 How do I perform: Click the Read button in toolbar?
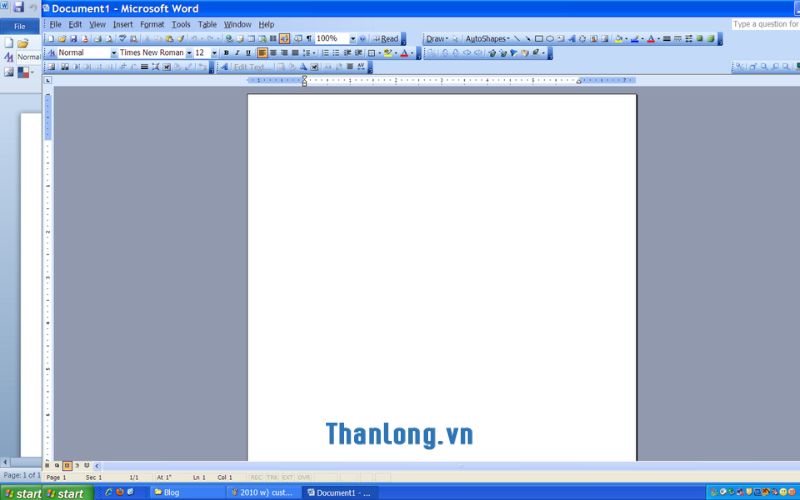pos(386,39)
